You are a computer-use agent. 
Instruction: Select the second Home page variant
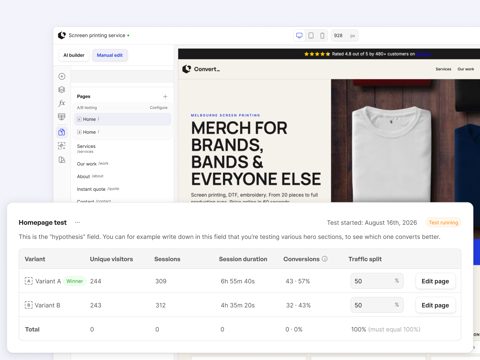click(x=123, y=132)
